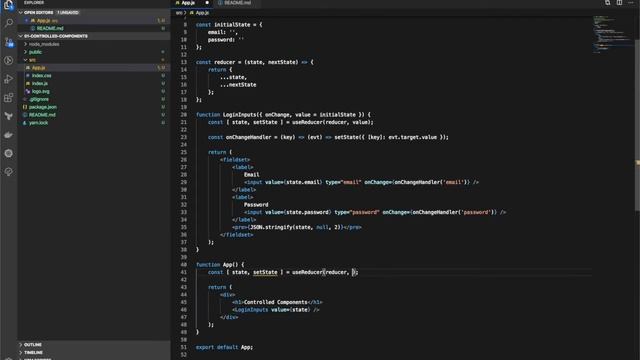This screenshot has width=640, height=360.
Task: Open the Run and Debug view
Action: [9, 79]
